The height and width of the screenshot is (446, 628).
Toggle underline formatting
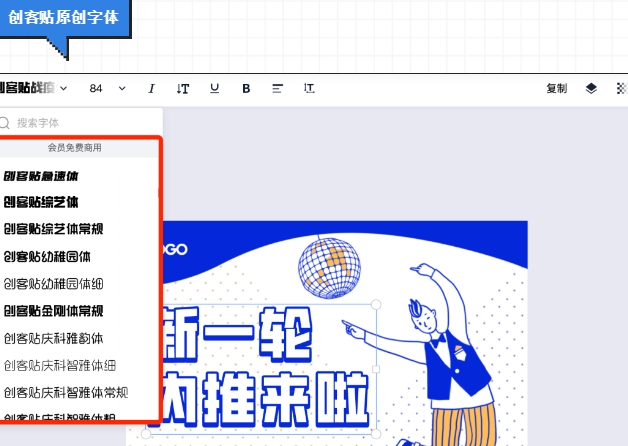click(x=215, y=88)
